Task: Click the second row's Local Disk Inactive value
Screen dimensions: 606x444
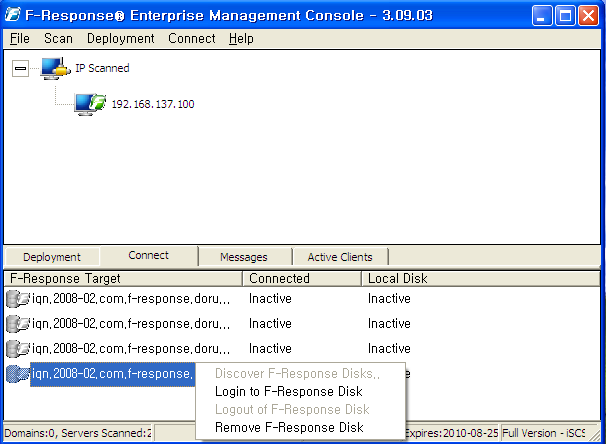Action: pos(389,324)
